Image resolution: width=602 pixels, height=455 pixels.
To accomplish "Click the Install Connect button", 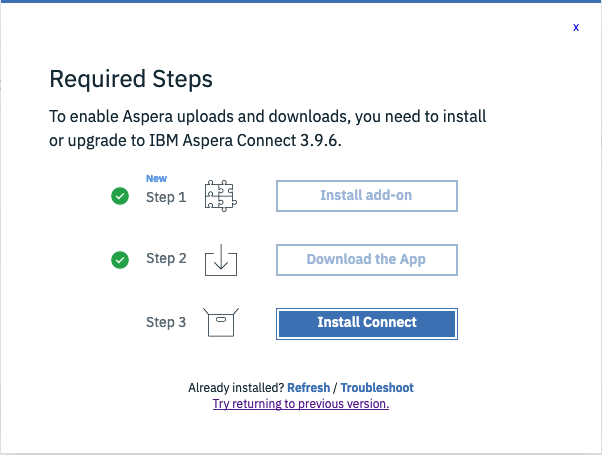I will 366,323.
